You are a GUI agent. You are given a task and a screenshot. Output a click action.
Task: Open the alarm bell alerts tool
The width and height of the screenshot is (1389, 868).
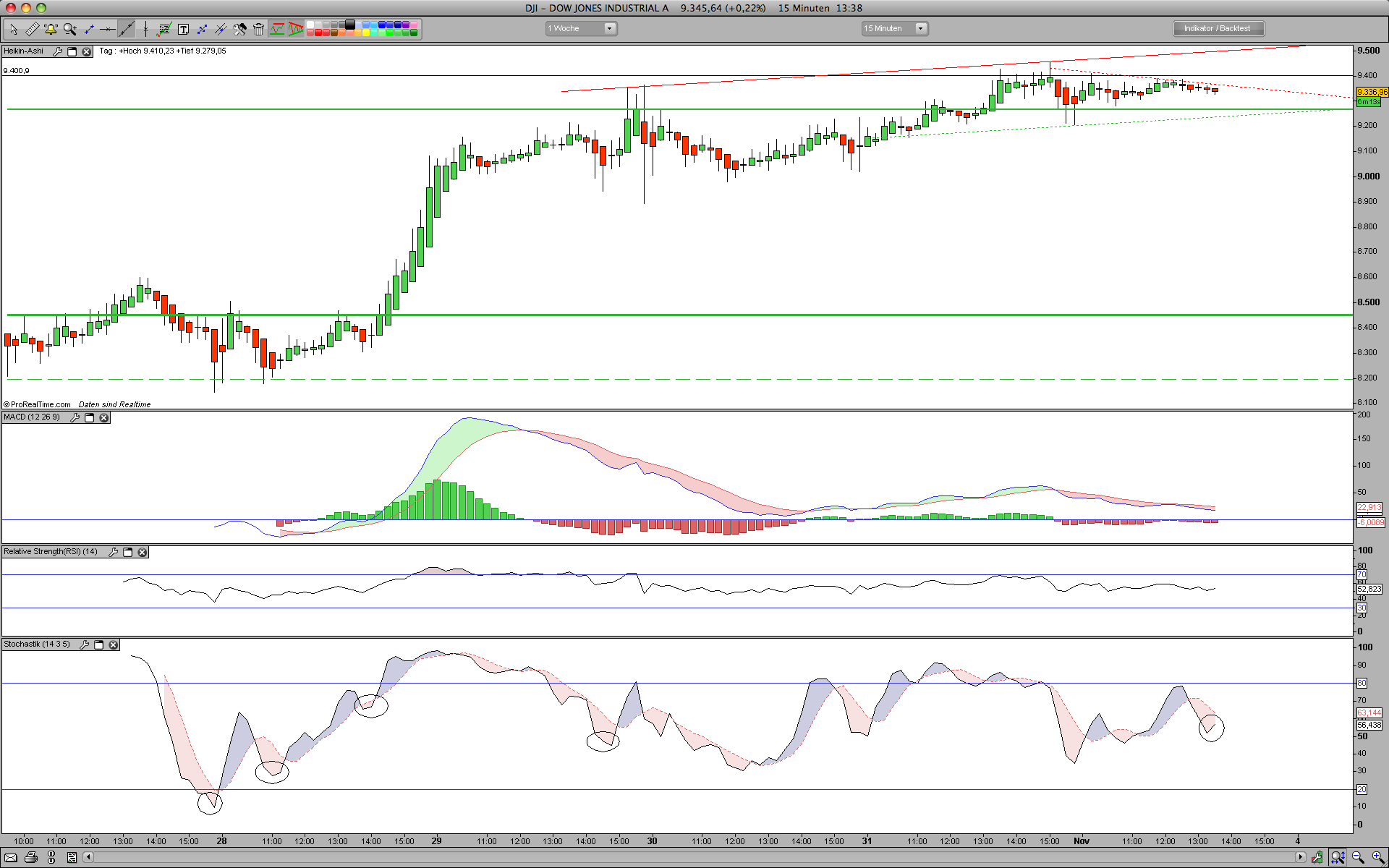coord(51,29)
